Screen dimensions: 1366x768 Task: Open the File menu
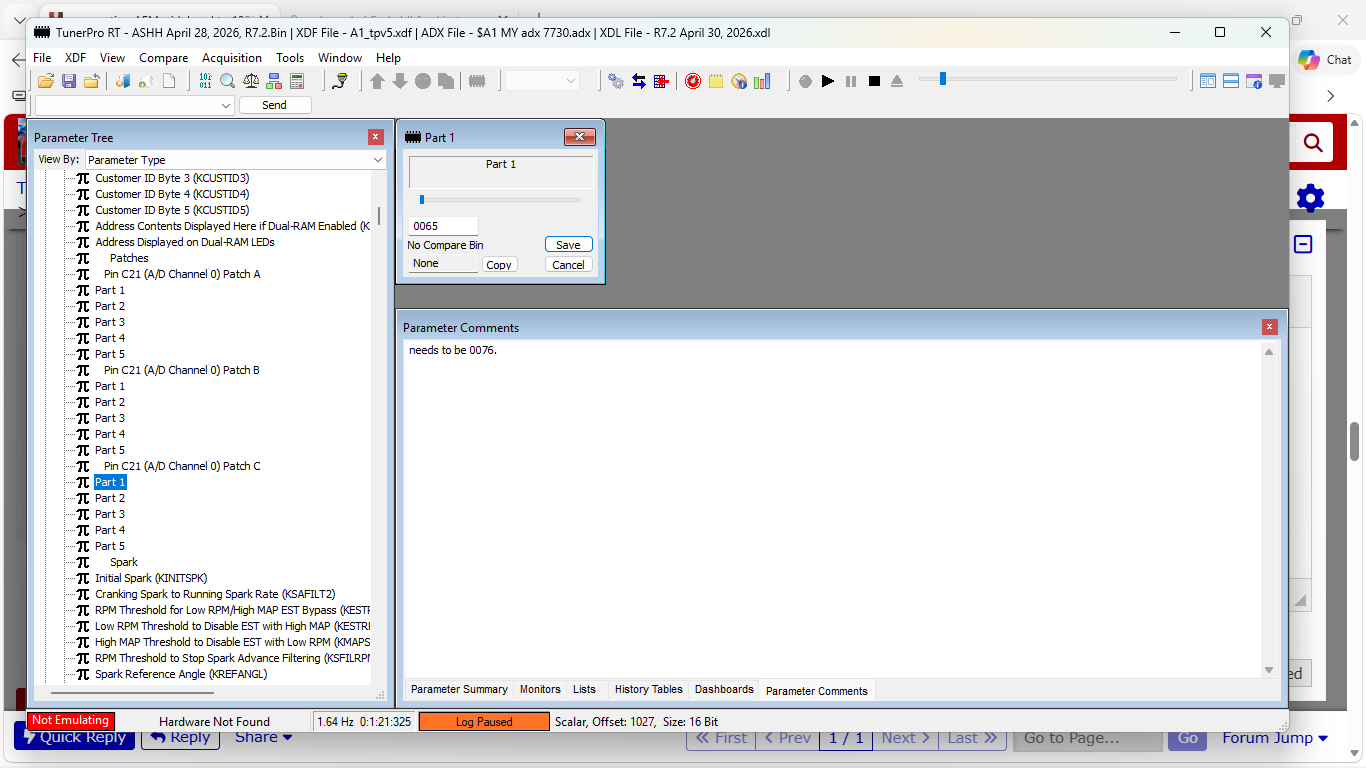pos(42,58)
